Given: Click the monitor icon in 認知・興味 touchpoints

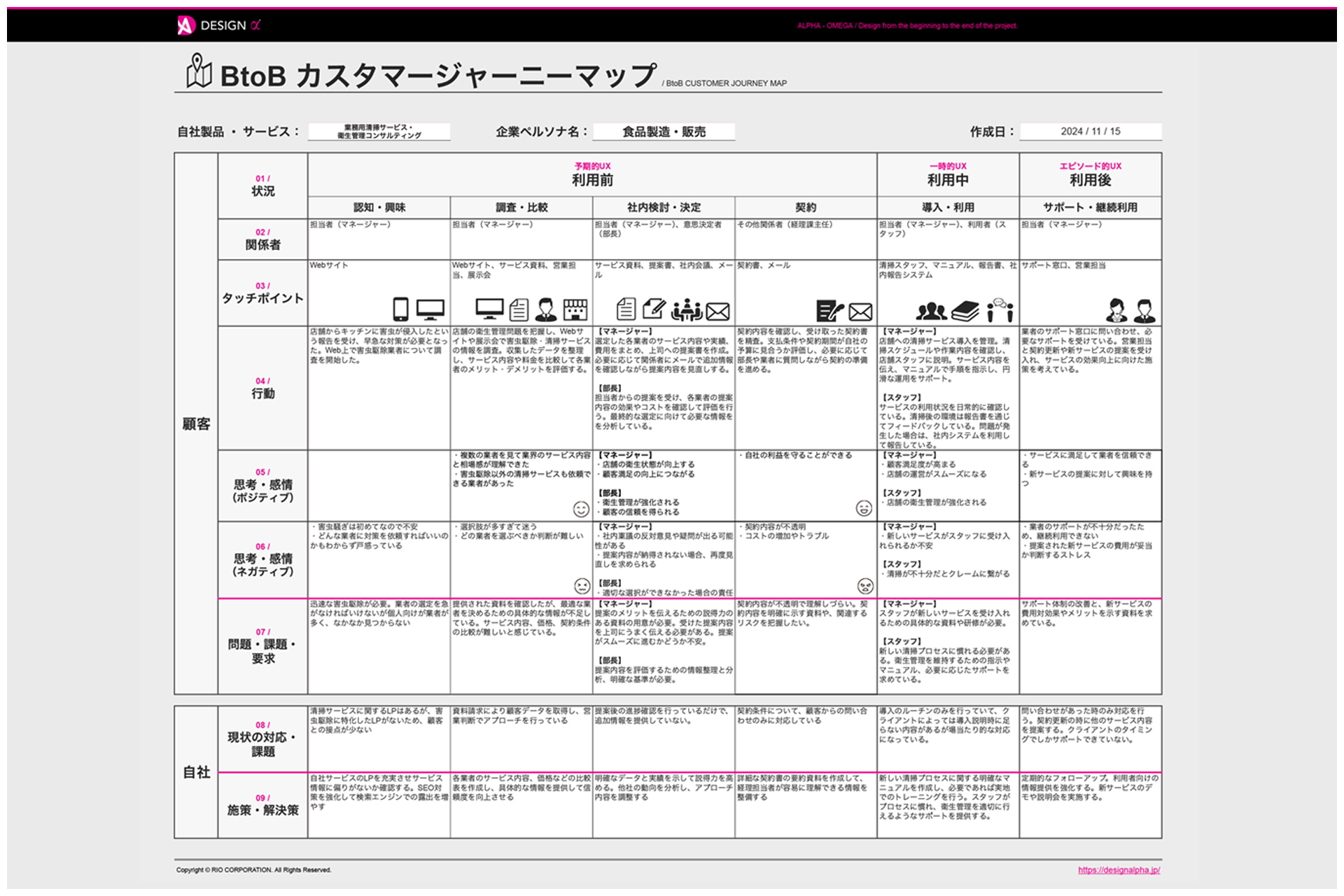Looking at the screenshot, I should tap(430, 309).
